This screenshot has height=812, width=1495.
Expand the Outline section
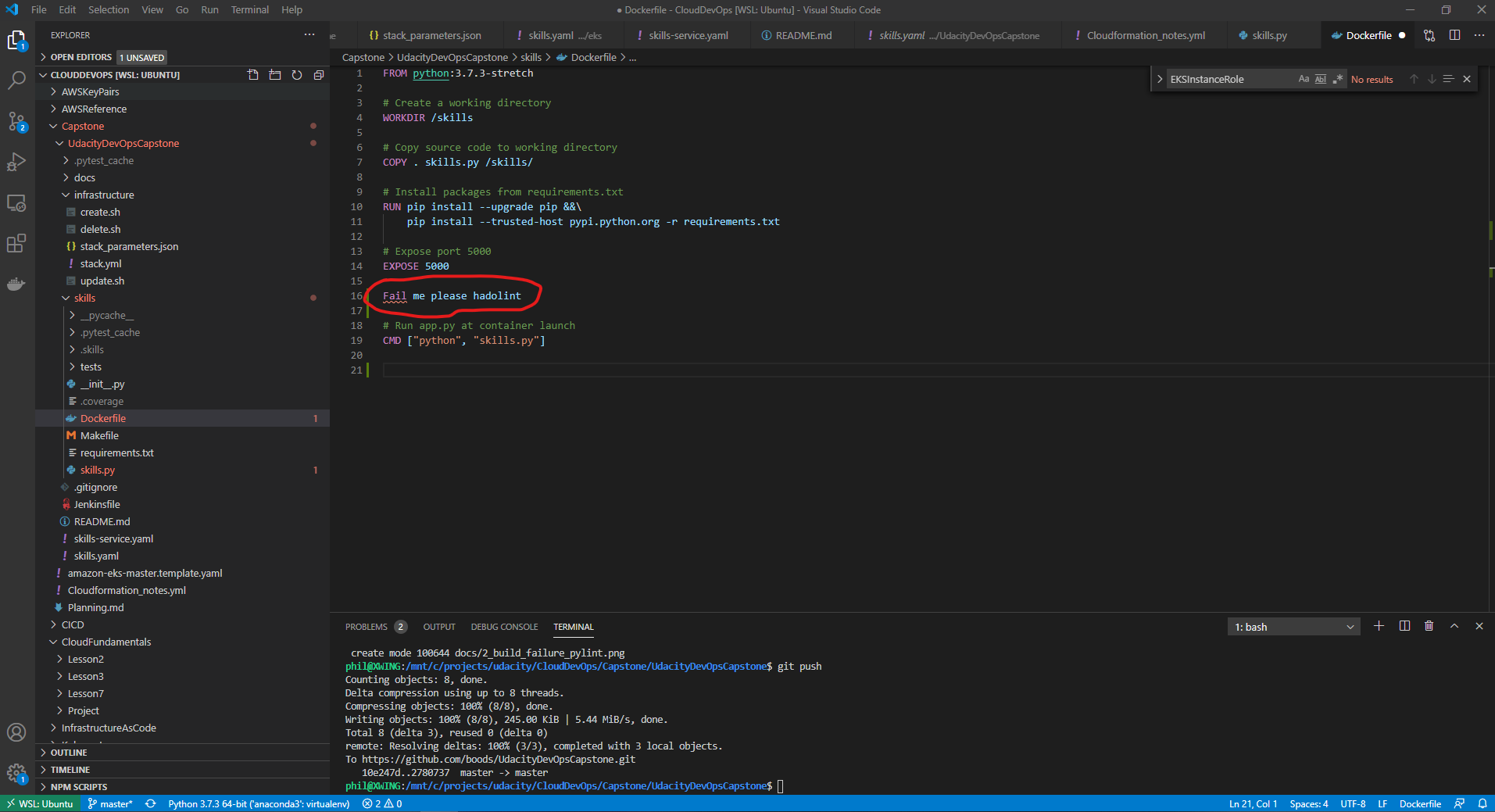point(182,753)
